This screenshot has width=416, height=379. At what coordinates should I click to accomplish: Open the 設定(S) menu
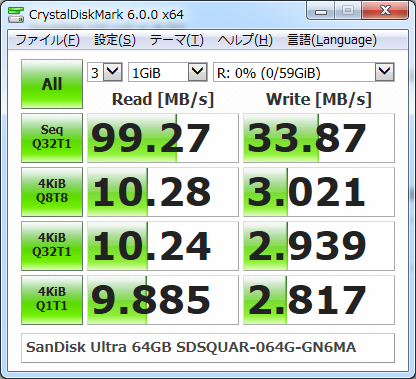[115, 40]
